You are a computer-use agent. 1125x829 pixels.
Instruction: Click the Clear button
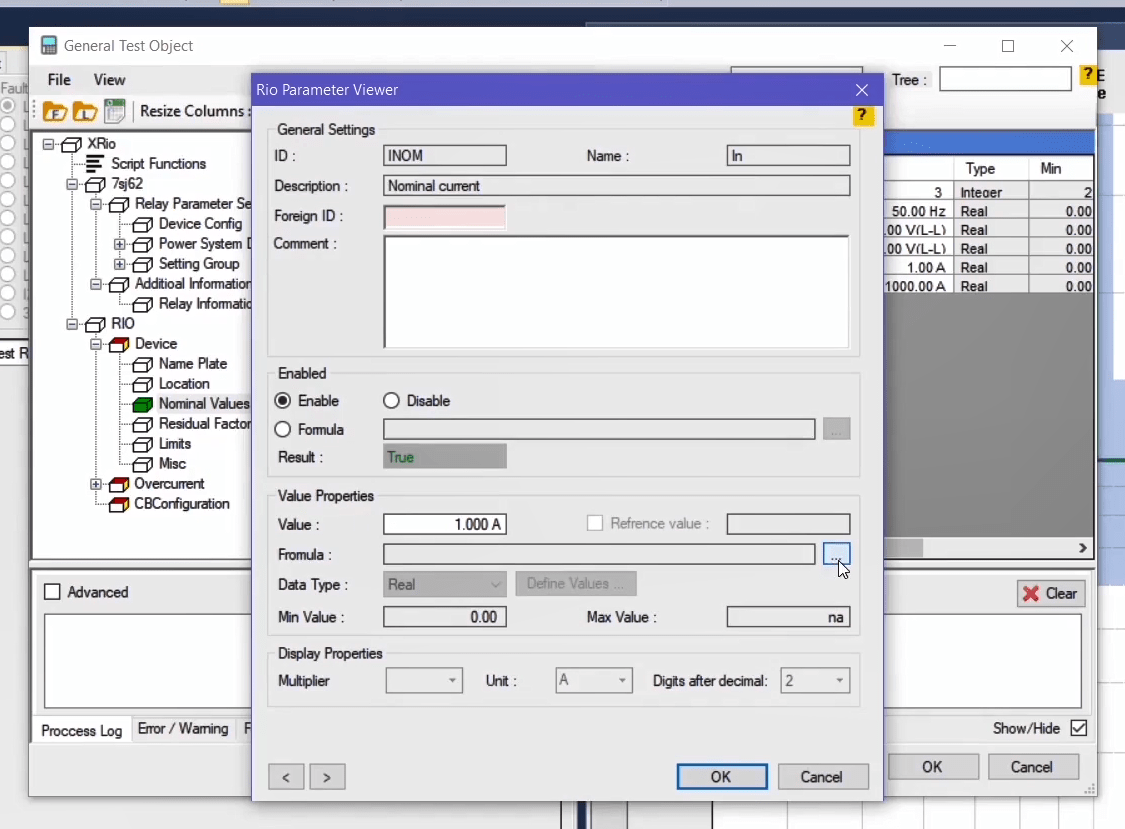[x=1050, y=594]
